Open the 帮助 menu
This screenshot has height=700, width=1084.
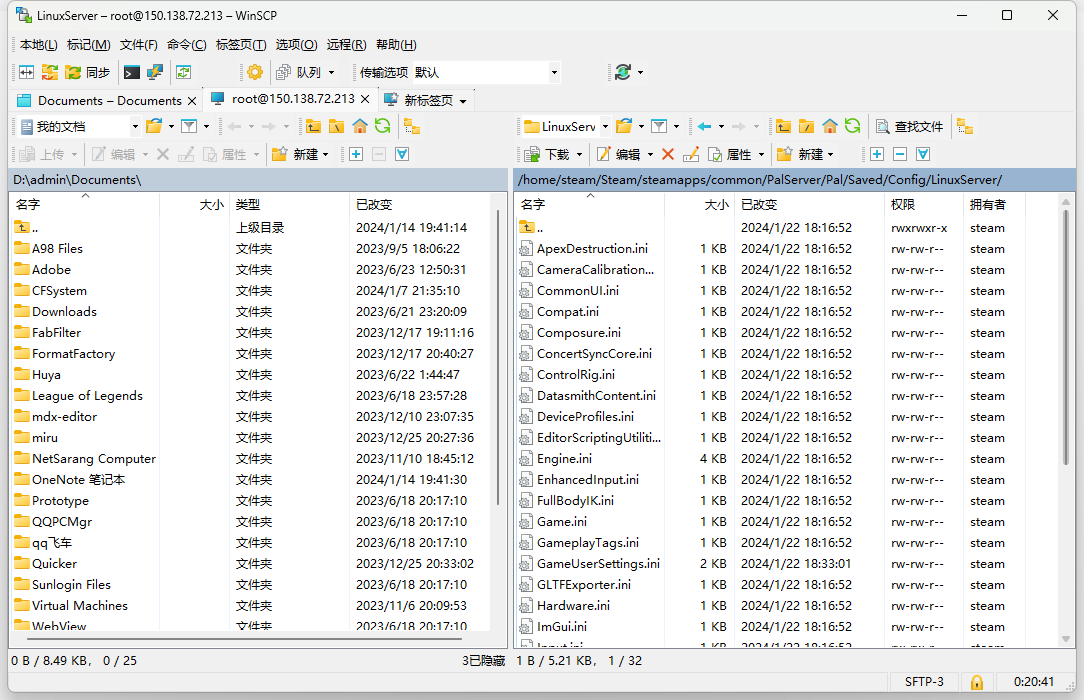pos(396,45)
